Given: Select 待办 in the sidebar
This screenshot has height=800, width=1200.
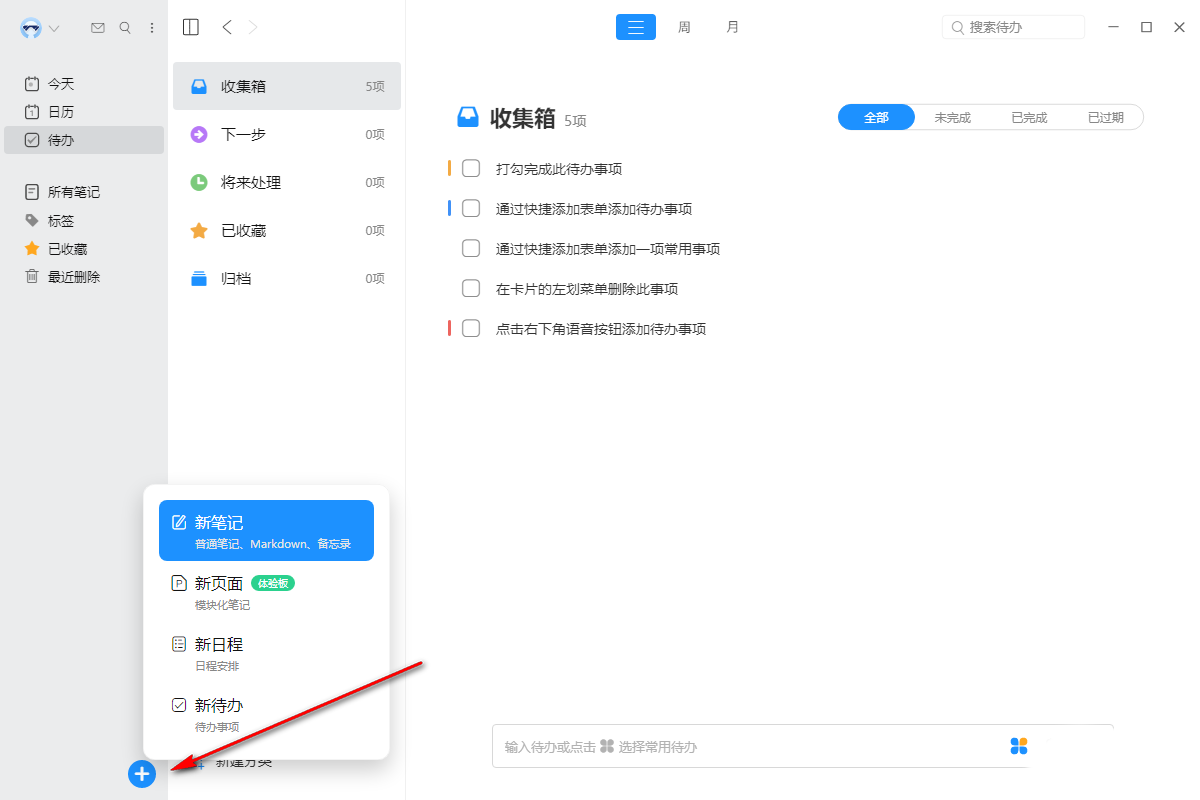Looking at the screenshot, I should coord(84,140).
